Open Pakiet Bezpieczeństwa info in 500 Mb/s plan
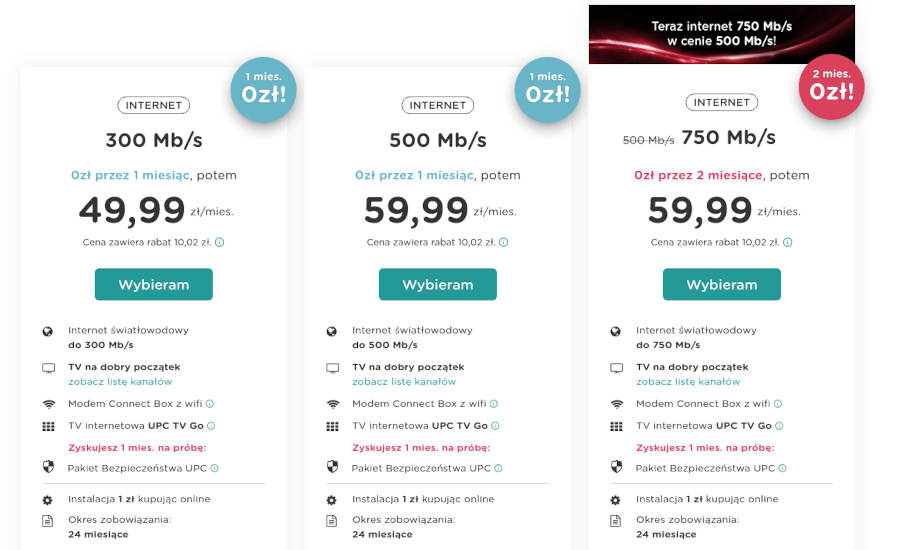The height and width of the screenshot is (550, 900). [498, 468]
